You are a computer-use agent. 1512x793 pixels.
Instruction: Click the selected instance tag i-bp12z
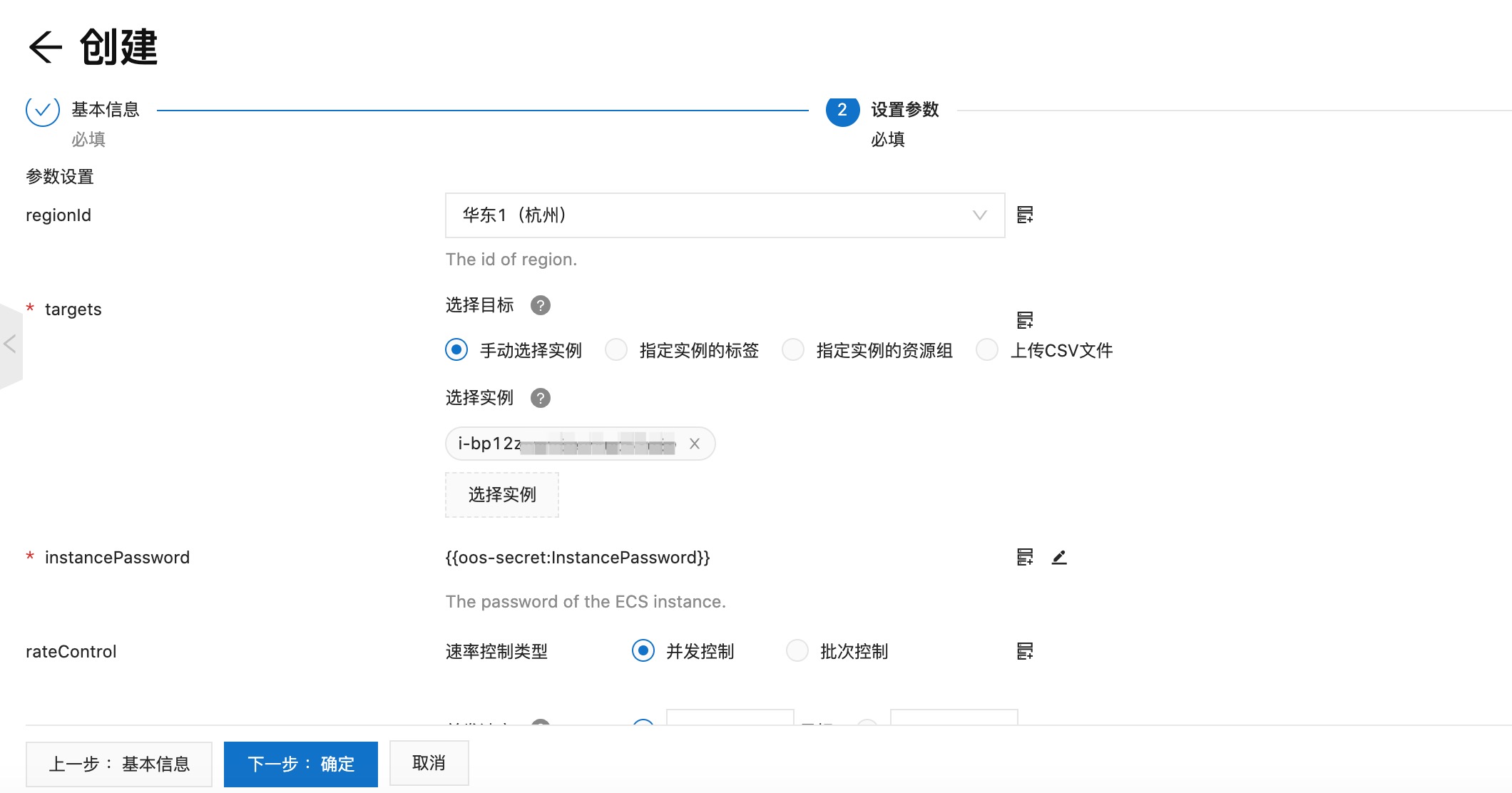point(581,444)
